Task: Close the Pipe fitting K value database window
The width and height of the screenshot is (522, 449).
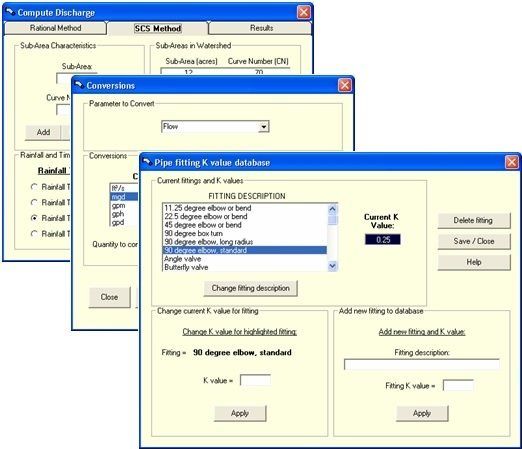Action: coord(511,163)
